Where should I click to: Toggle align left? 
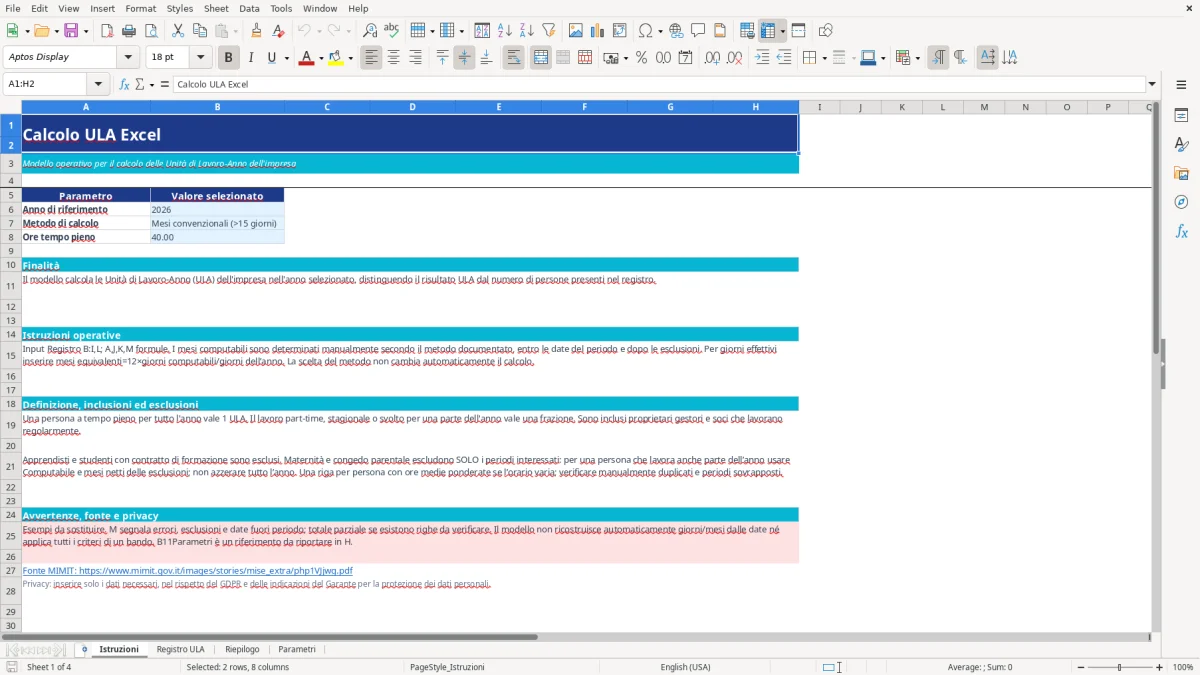371,58
